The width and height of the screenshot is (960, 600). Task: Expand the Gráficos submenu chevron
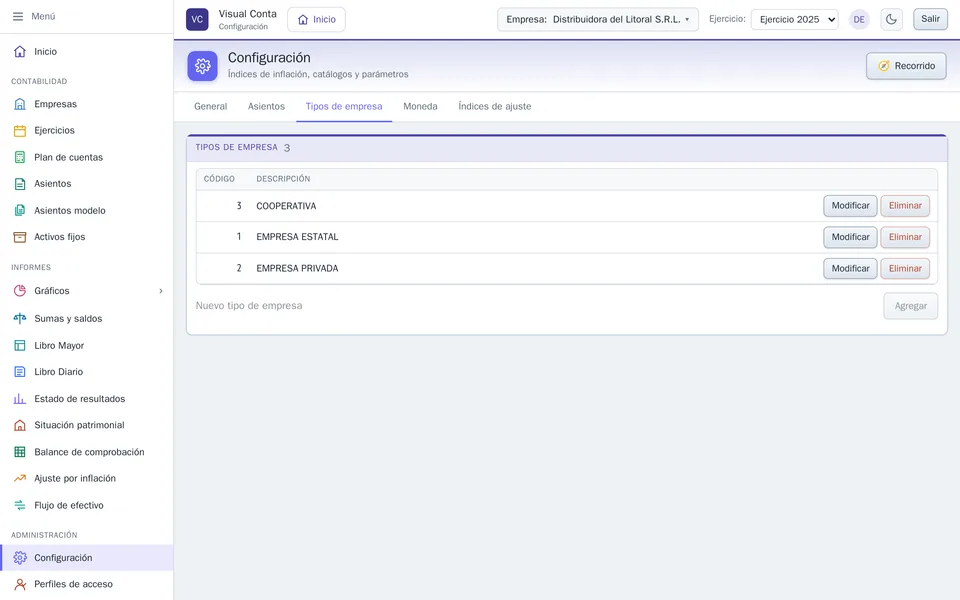pyautogui.click(x=161, y=291)
